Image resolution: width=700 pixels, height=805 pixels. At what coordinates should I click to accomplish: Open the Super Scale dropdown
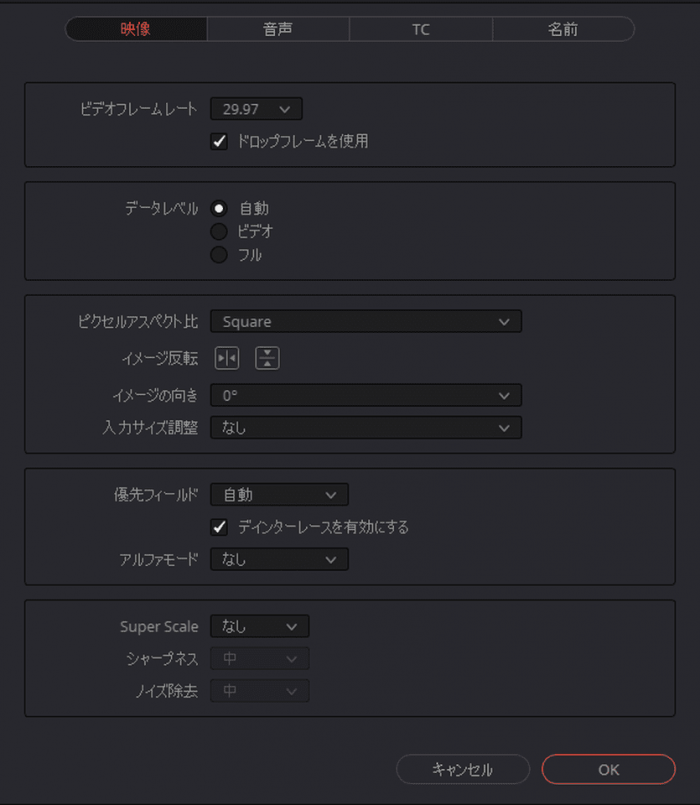260,626
